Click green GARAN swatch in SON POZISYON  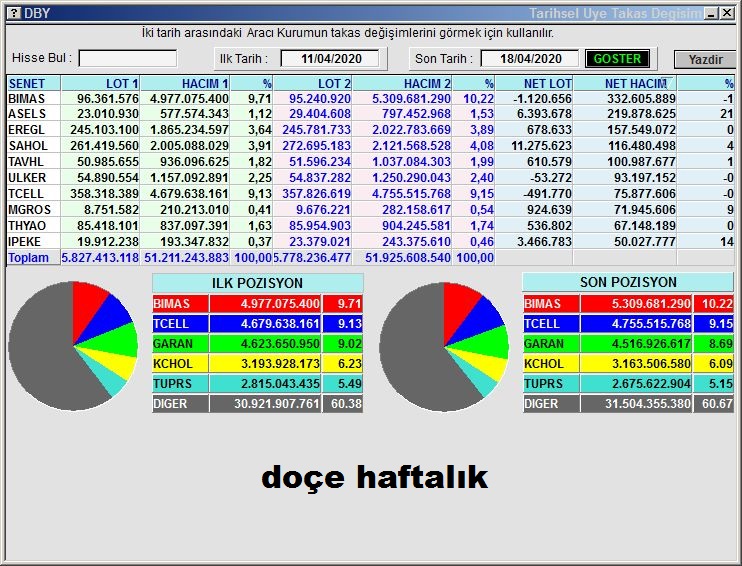tap(551, 344)
